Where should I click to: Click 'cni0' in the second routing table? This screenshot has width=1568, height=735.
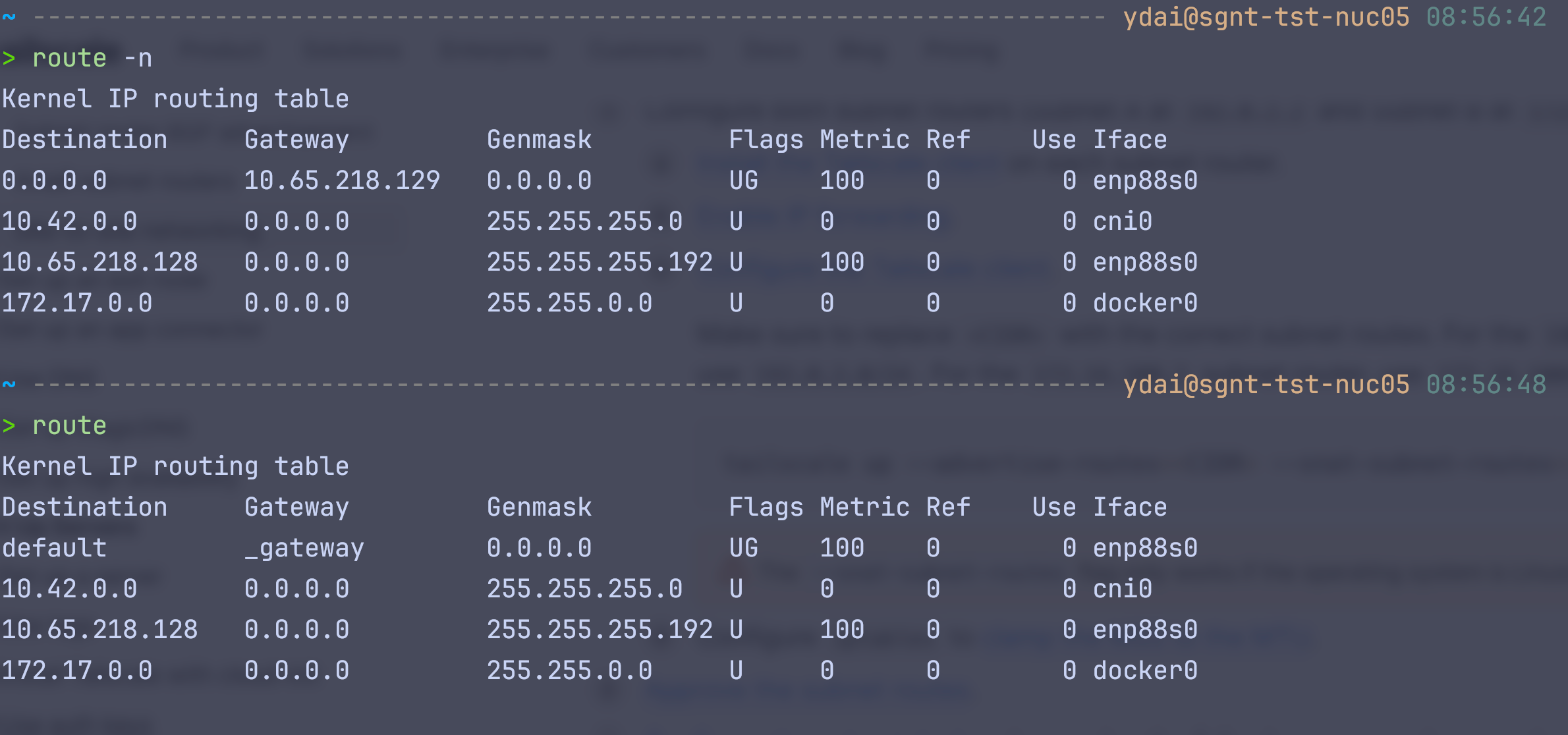pos(1122,589)
